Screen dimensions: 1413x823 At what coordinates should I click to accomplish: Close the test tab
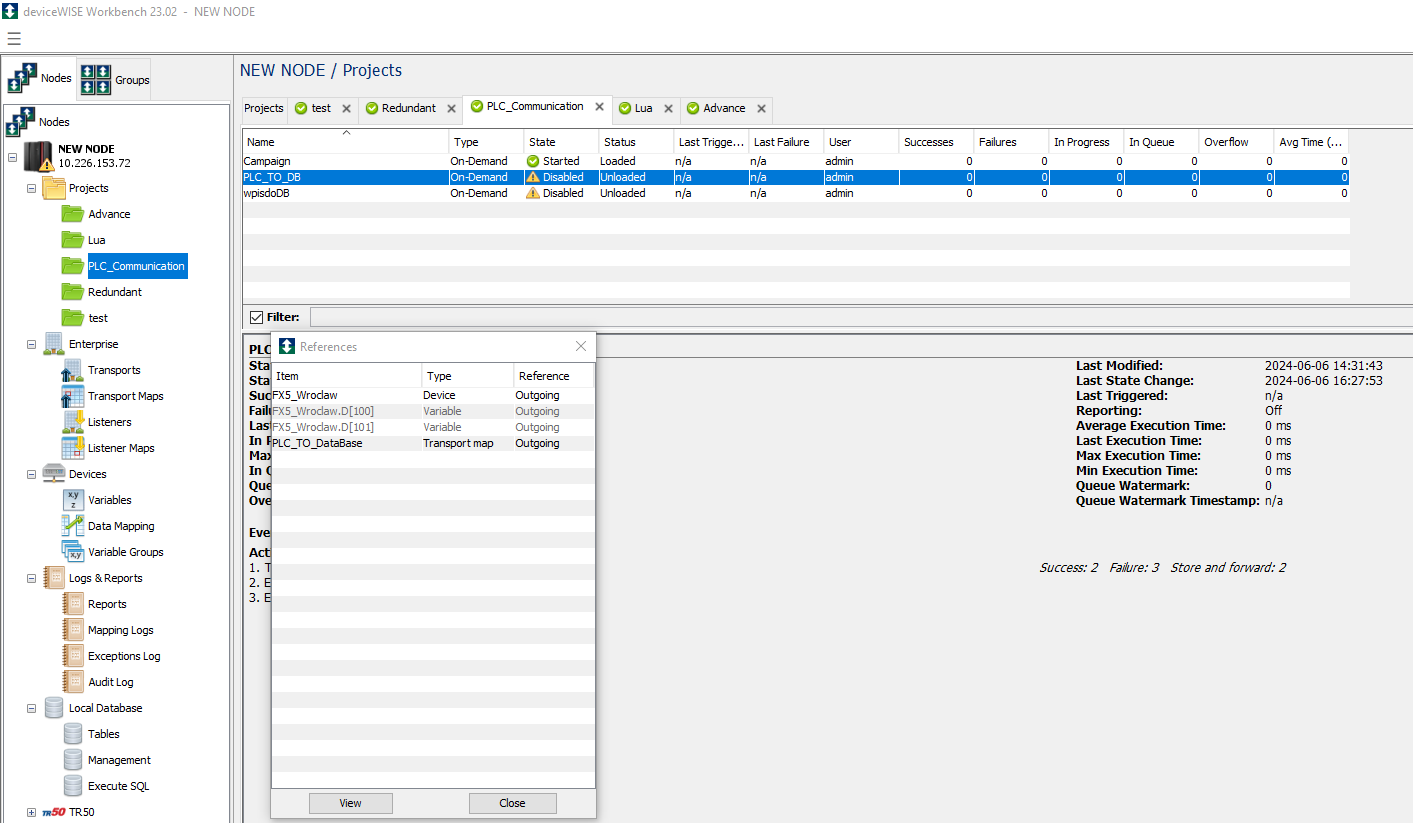(x=346, y=109)
